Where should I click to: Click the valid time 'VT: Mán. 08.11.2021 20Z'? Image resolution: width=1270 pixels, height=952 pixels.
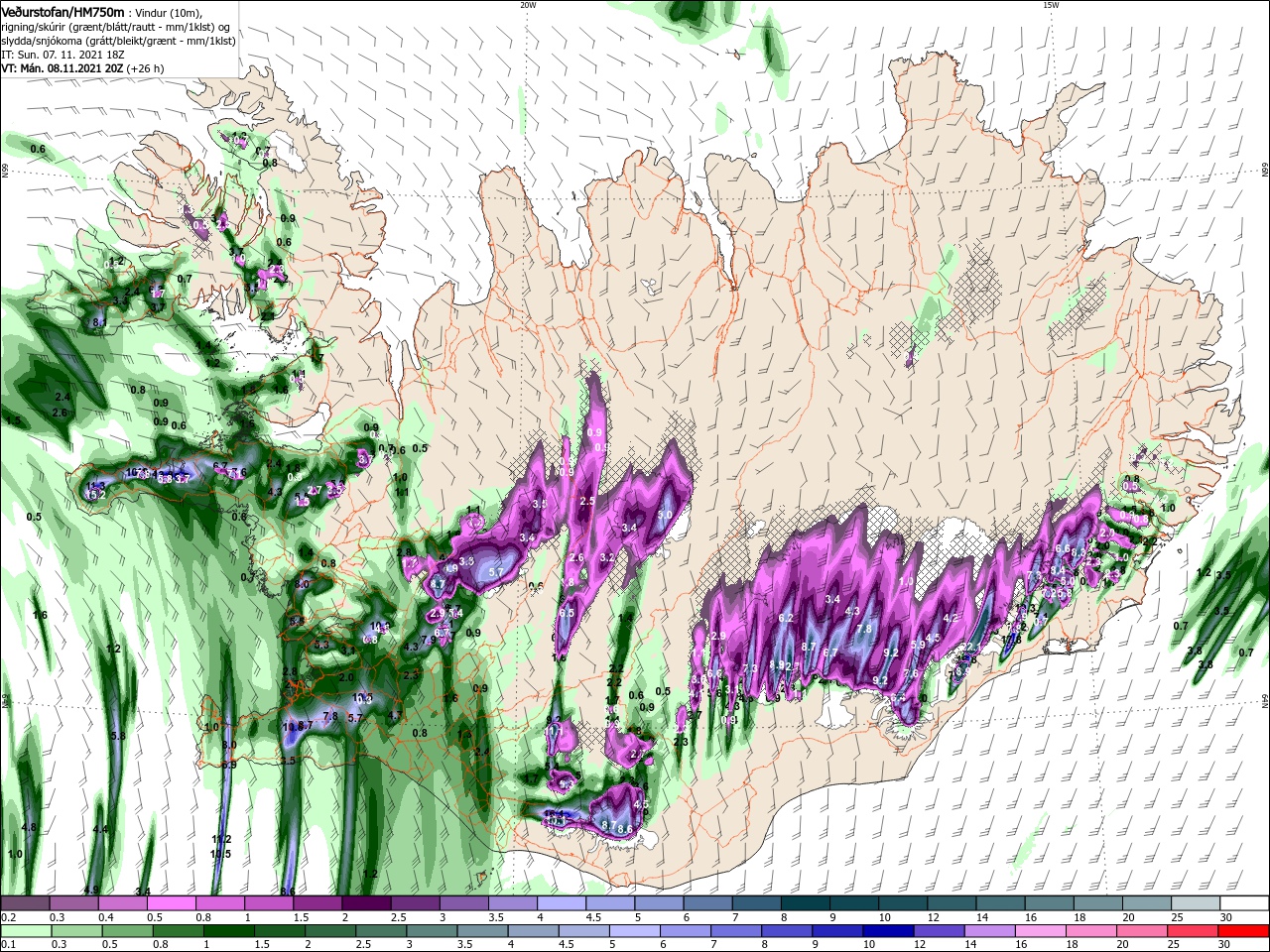click(x=63, y=68)
